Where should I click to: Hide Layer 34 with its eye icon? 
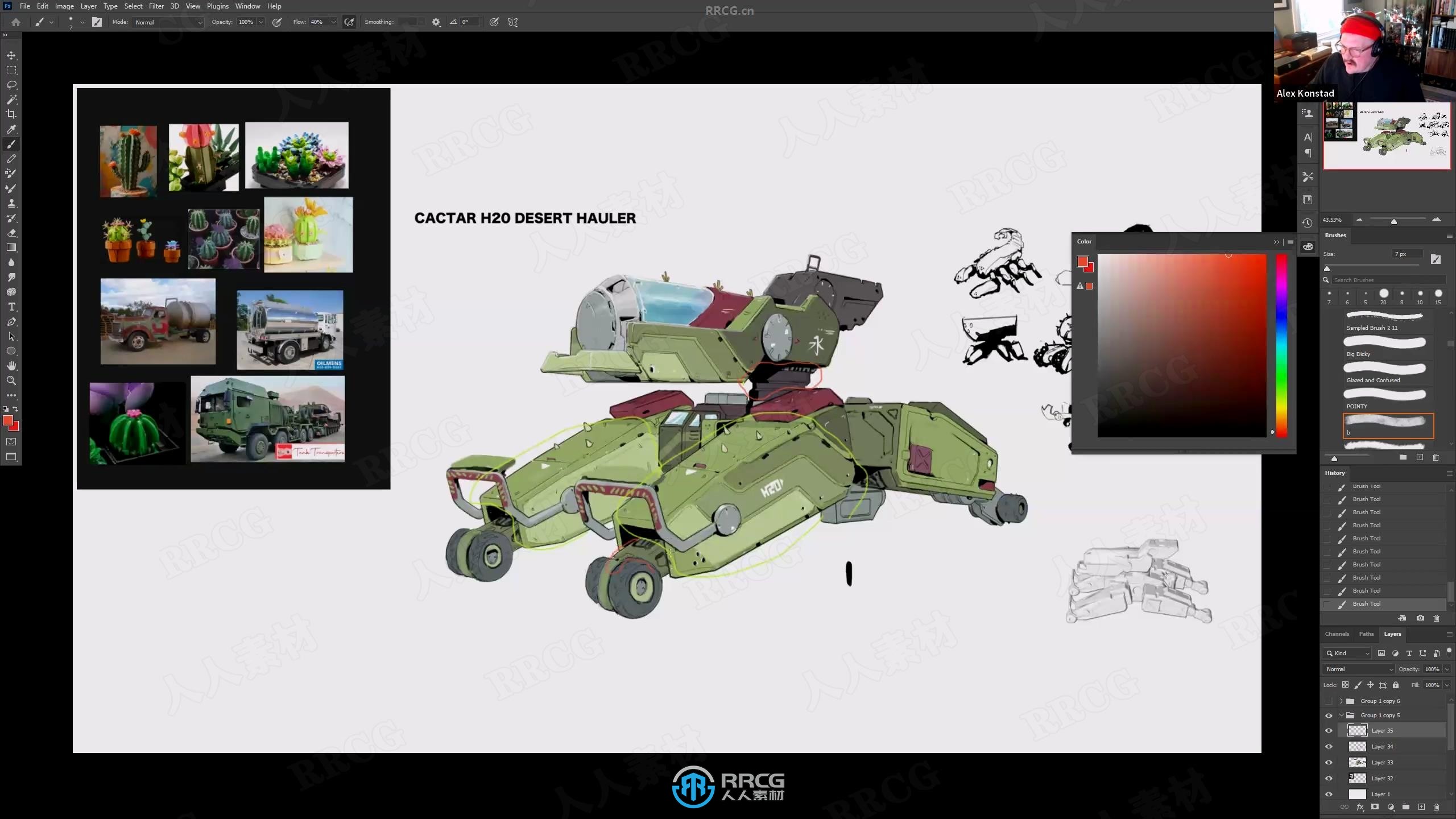[1329, 747]
